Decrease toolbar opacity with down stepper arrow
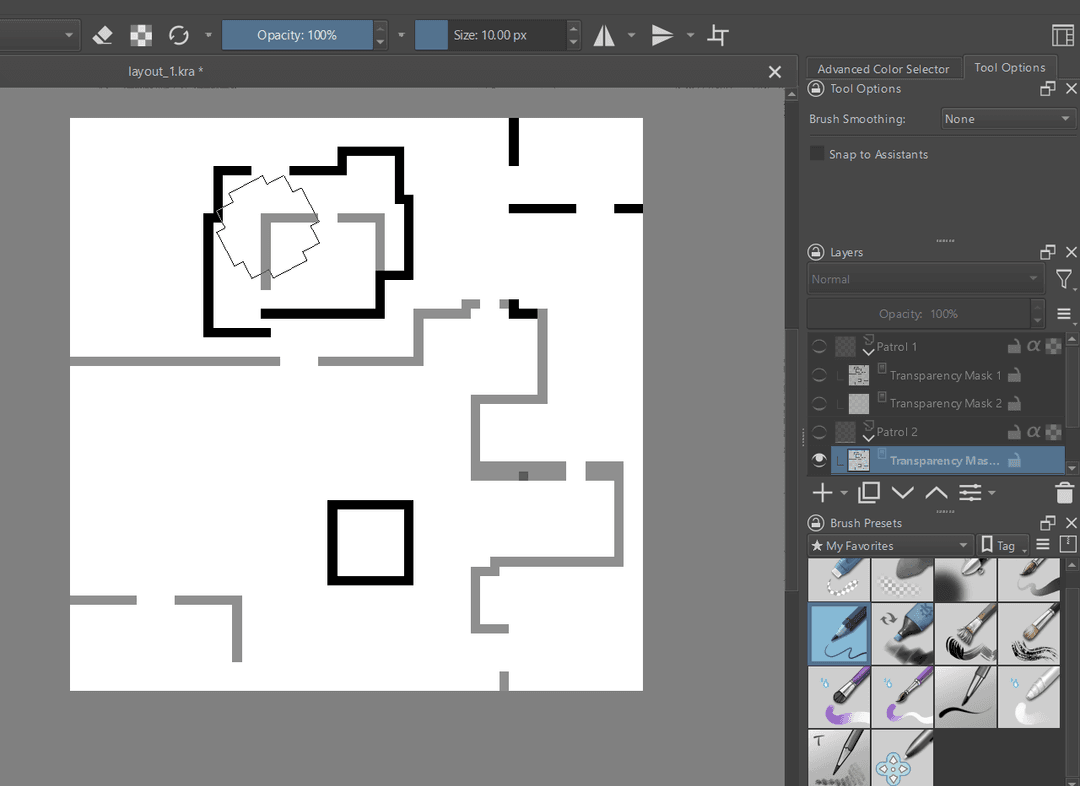Image resolution: width=1080 pixels, height=786 pixels. (x=380, y=42)
